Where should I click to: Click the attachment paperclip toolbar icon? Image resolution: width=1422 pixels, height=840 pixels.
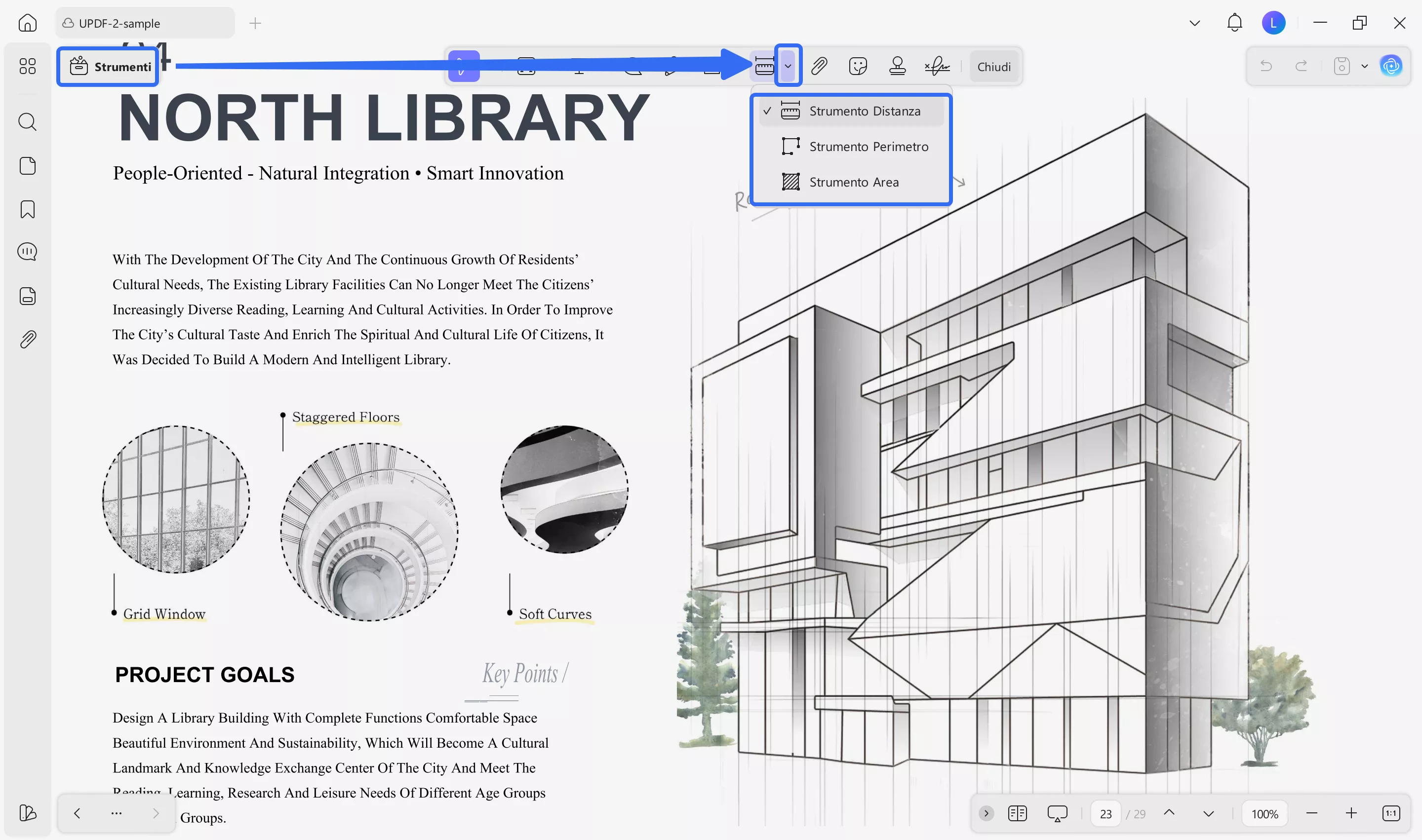tap(819, 66)
